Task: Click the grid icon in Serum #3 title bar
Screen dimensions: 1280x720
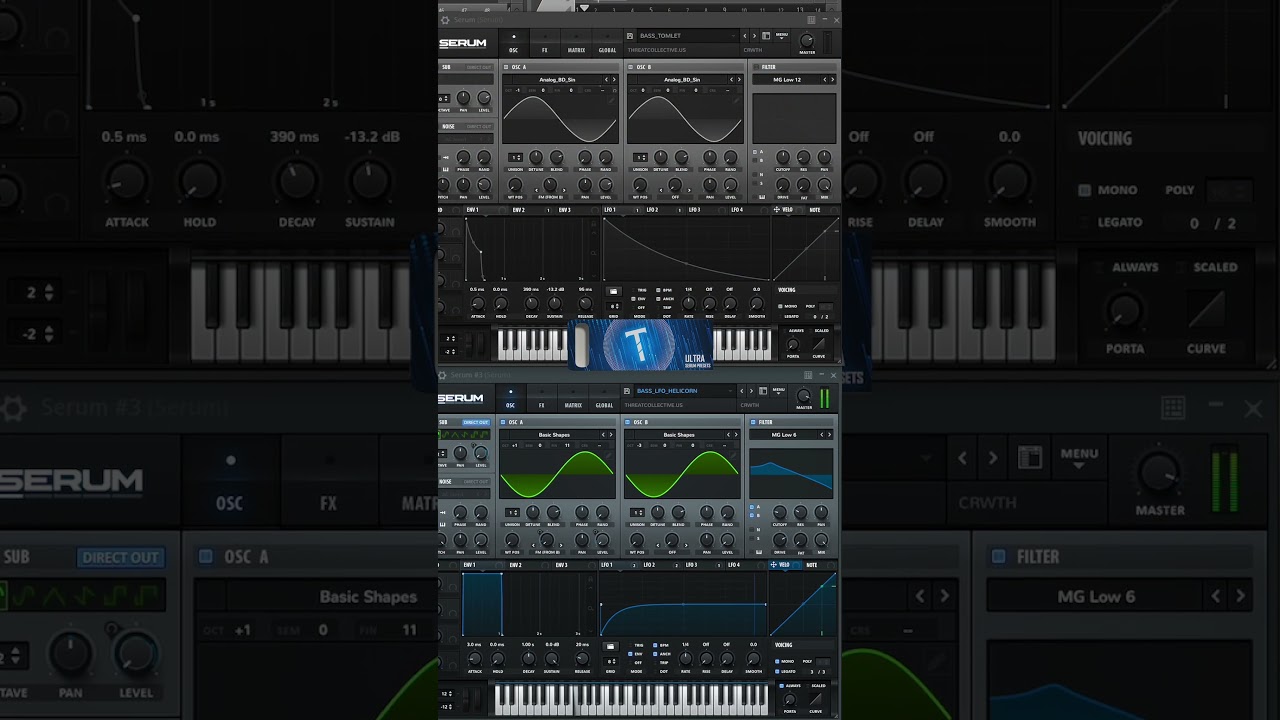Action: point(808,375)
